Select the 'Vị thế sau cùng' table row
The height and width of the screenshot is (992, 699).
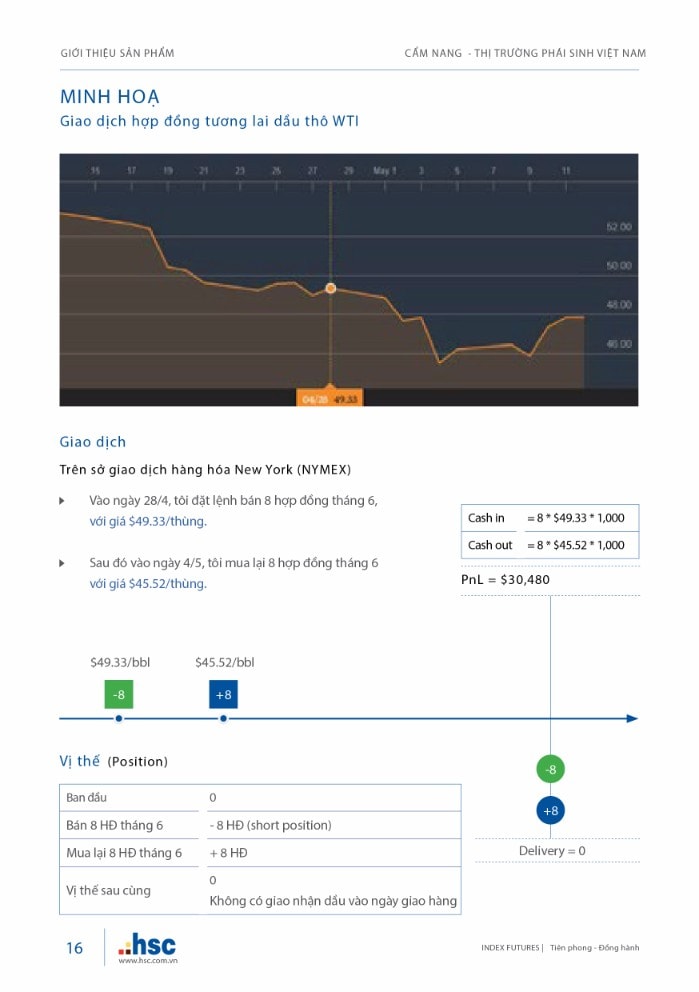[260, 890]
